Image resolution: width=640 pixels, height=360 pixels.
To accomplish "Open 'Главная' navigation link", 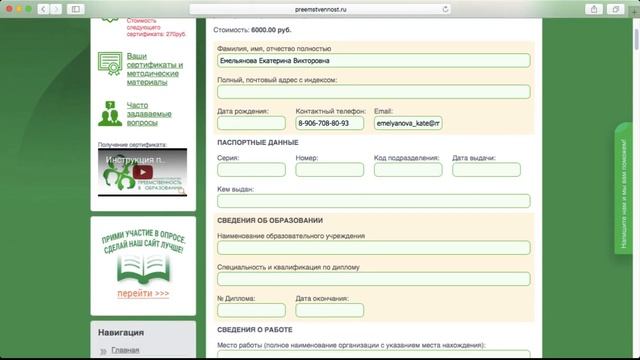I will (125, 350).
